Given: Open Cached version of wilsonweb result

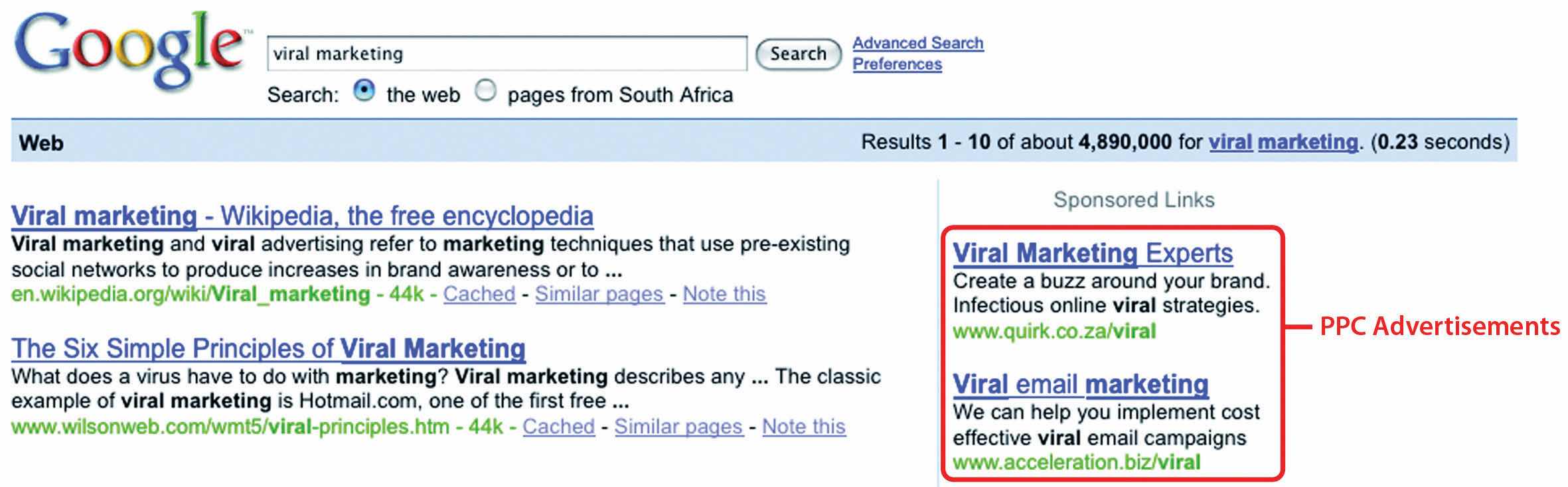Looking at the screenshot, I should coord(558,427).
